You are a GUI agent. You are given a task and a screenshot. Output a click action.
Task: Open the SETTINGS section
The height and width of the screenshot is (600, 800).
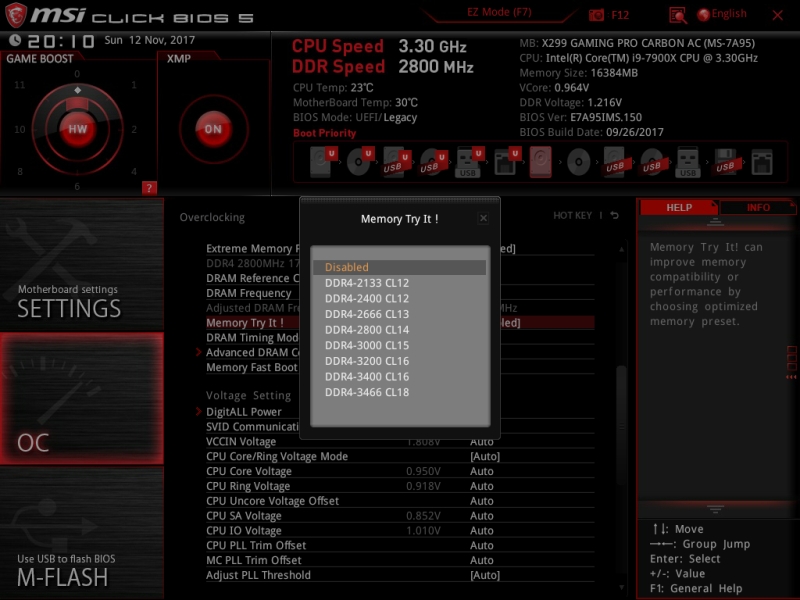(x=82, y=265)
